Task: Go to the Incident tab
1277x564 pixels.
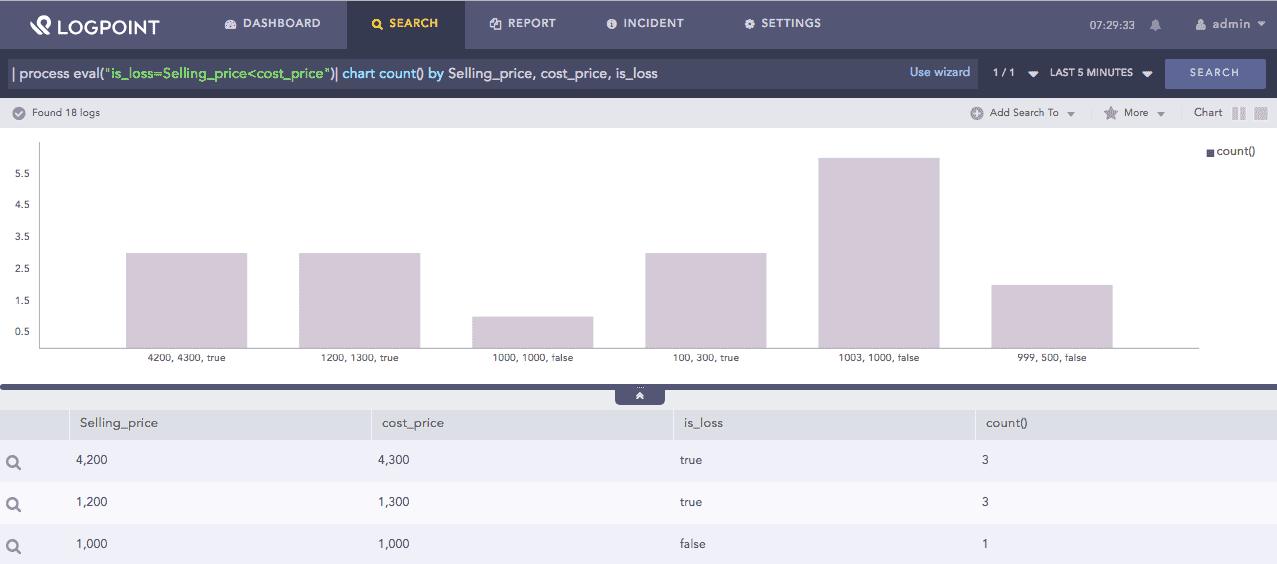Action: pos(645,24)
